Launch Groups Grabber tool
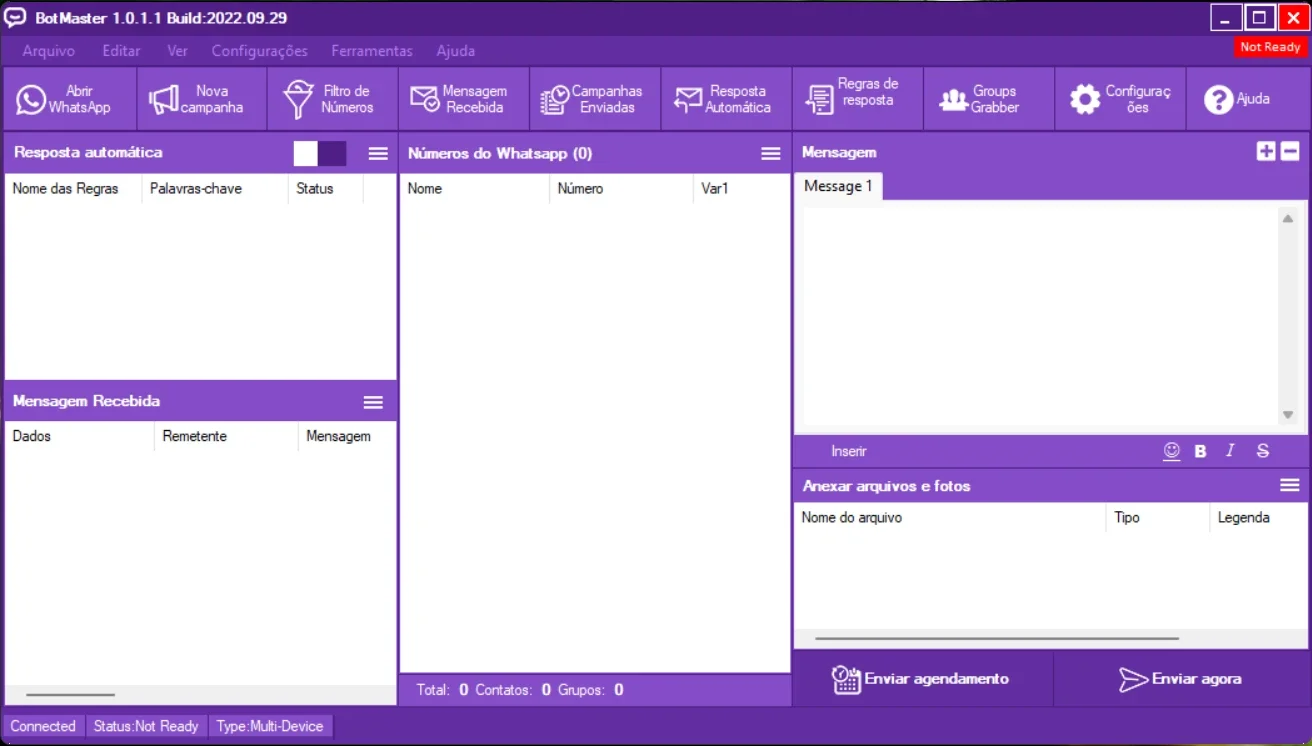 point(953,100)
